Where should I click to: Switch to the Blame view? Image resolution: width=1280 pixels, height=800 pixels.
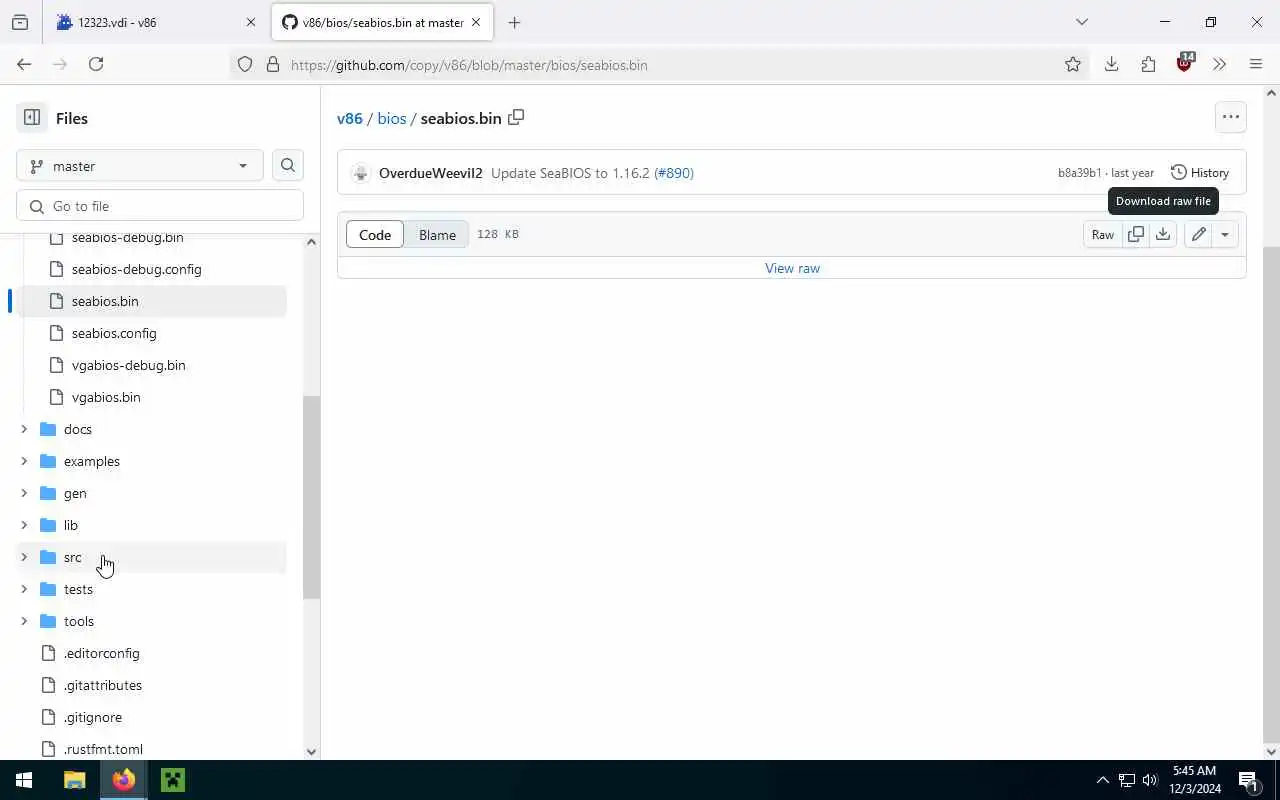[x=437, y=234]
